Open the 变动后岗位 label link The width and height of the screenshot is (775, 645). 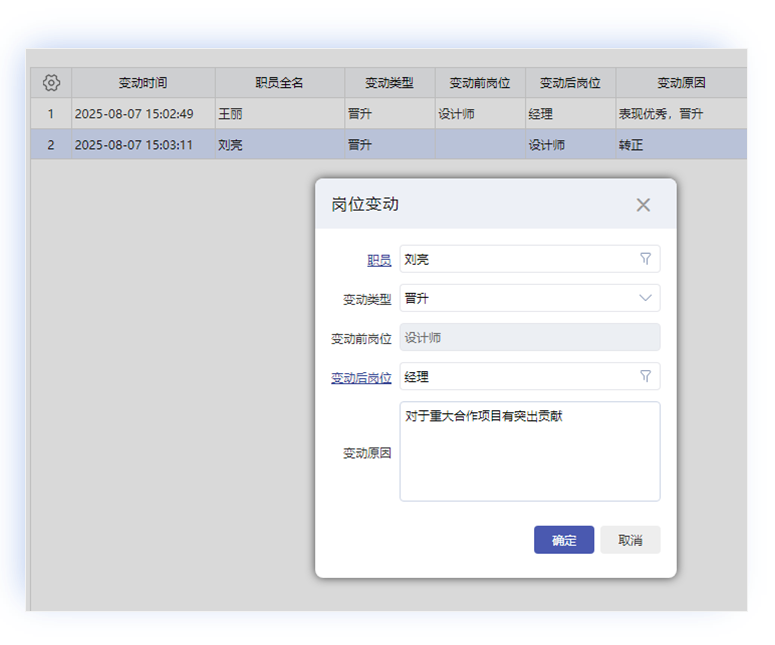coord(361,377)
